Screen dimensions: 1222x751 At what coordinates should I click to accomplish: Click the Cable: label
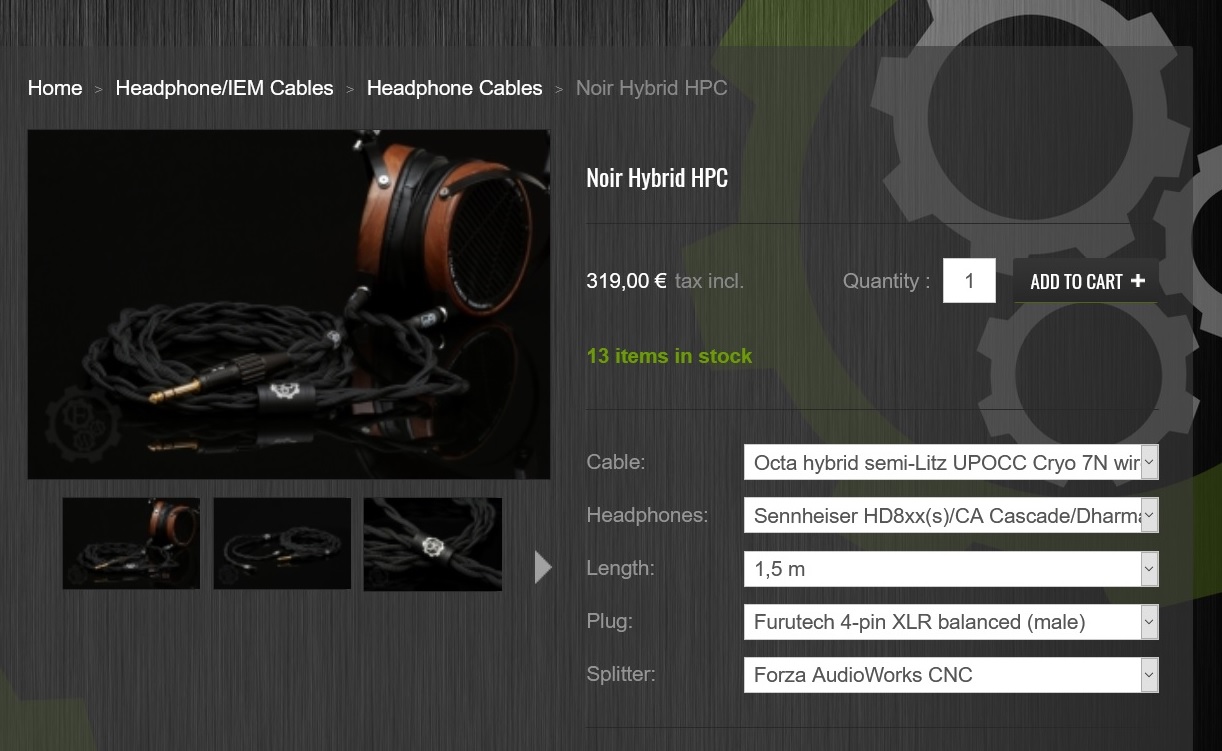(x=616, y=462)
